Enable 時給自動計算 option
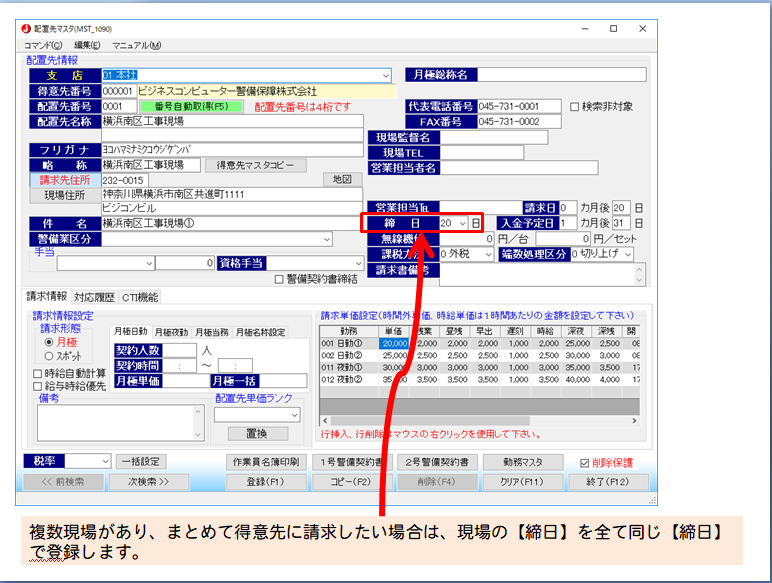Image resolution: width=772 pixels, height=583 pixels. click(x=38, y=373)
